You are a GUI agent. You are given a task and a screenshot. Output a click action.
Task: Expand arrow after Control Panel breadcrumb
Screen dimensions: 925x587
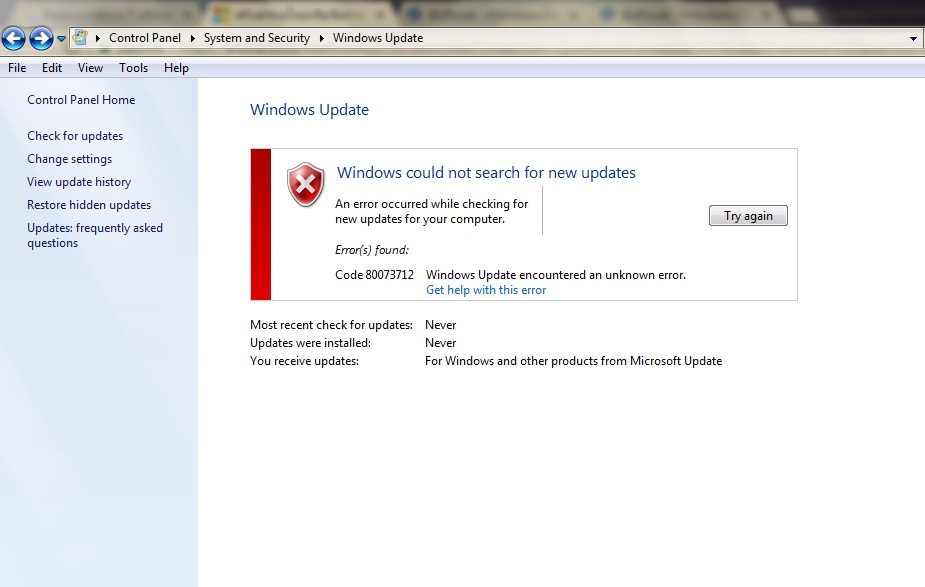click(x=192, y=38)
